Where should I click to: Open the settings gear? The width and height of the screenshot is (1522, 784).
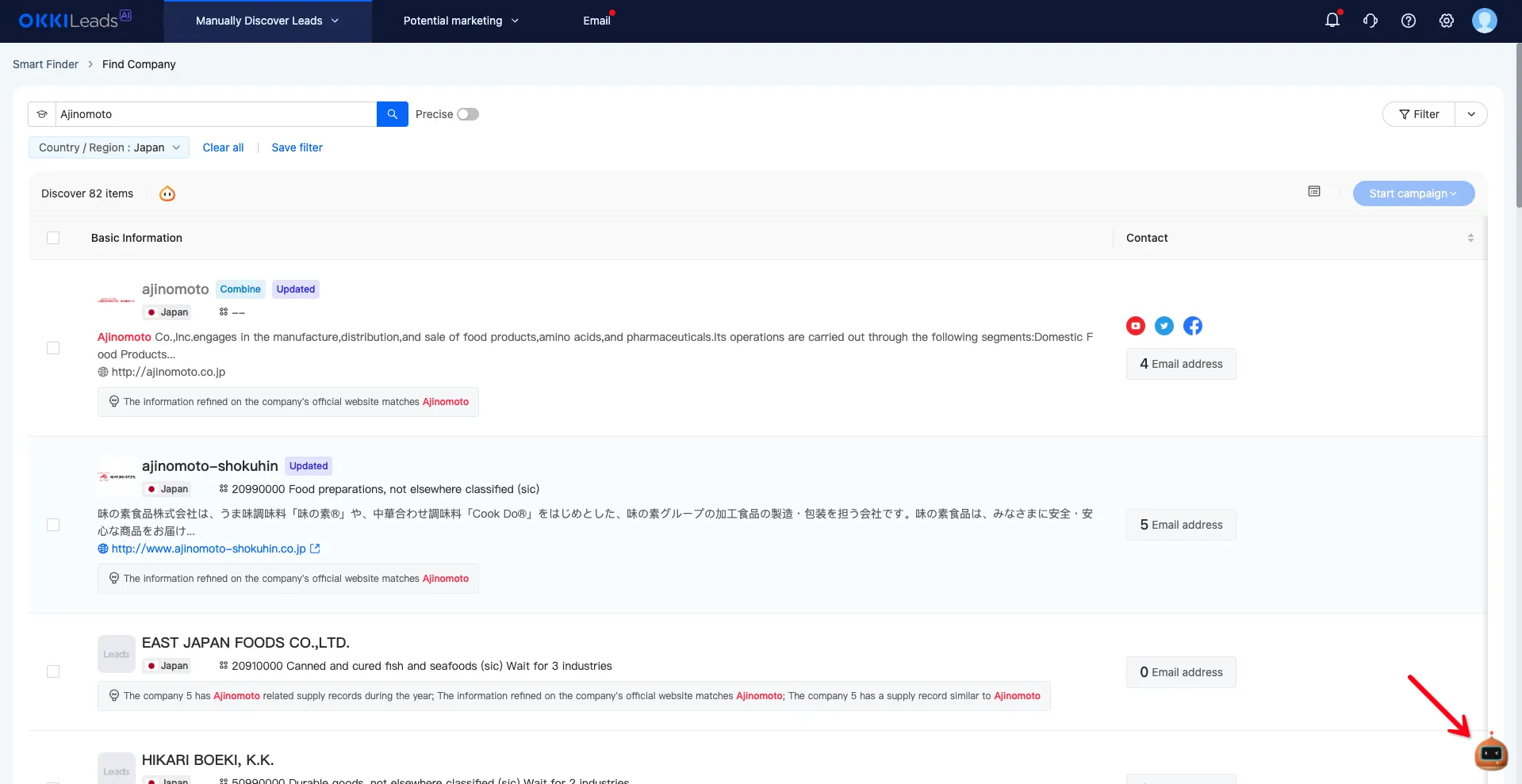coord(1447,21)
